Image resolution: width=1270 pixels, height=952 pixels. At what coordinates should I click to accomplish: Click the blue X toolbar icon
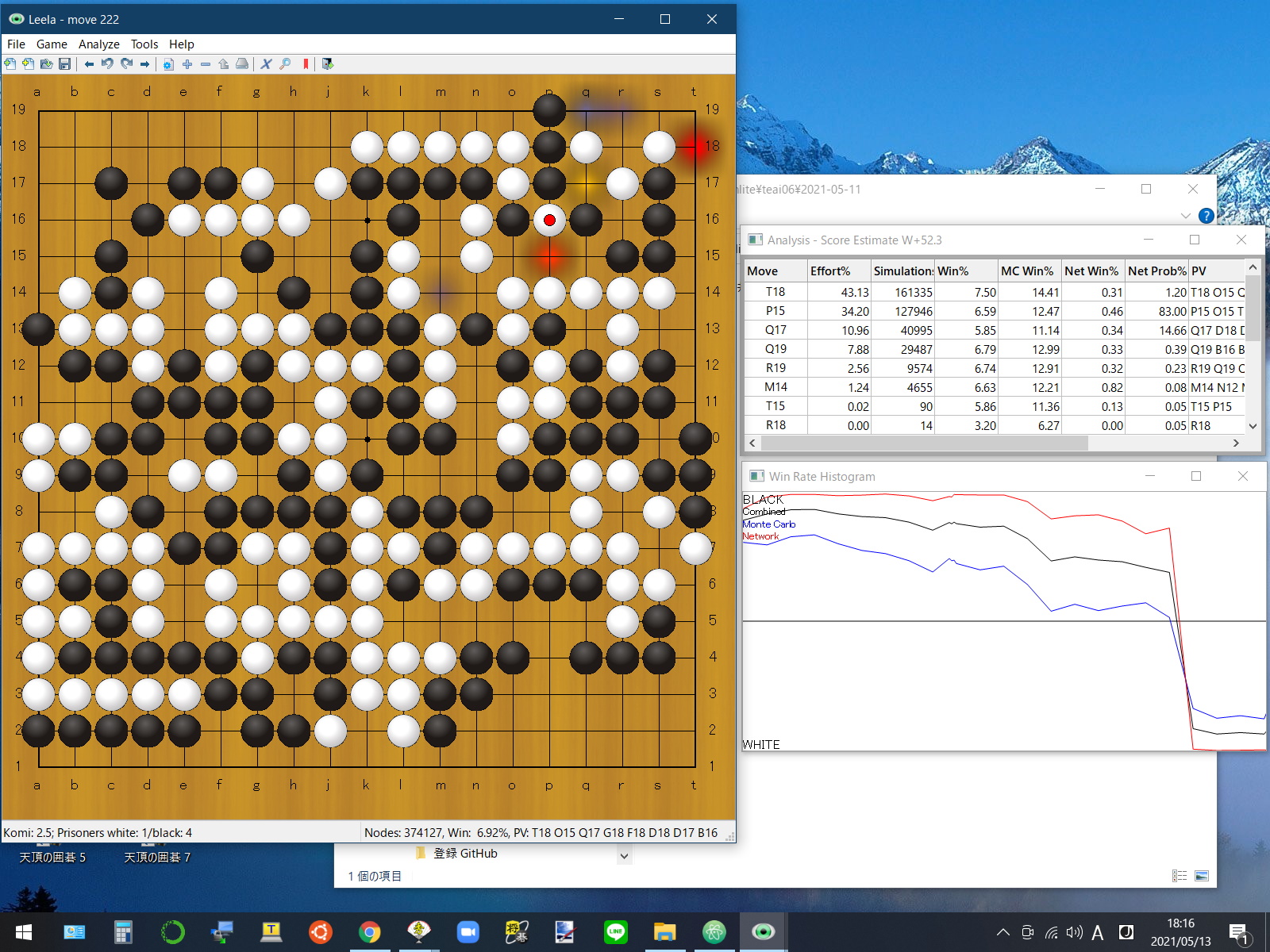point(266,64)
